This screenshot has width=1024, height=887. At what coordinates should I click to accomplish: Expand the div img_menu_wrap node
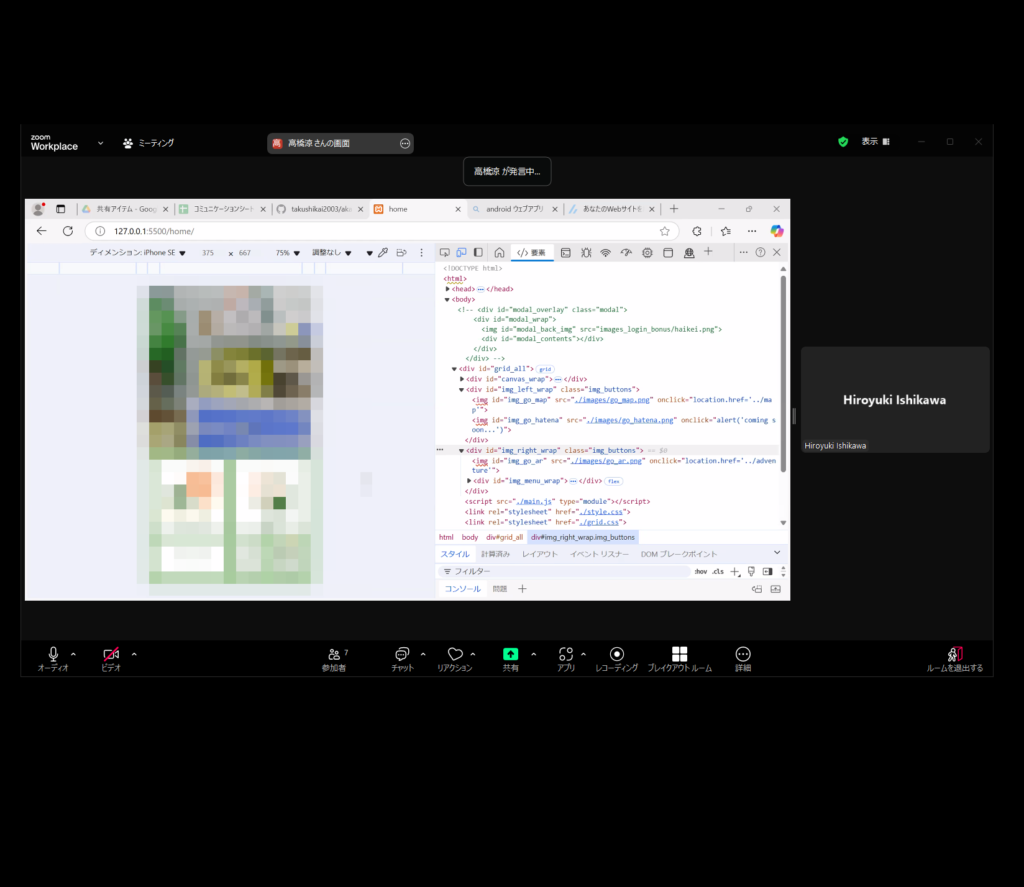click(469, 481)
